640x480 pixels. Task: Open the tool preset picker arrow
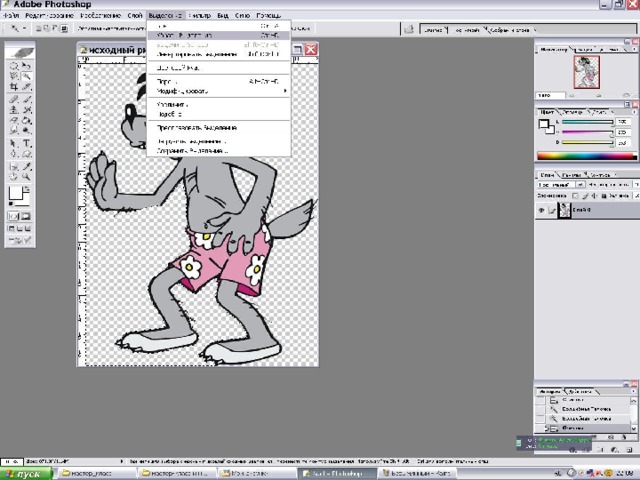[24, 29]
